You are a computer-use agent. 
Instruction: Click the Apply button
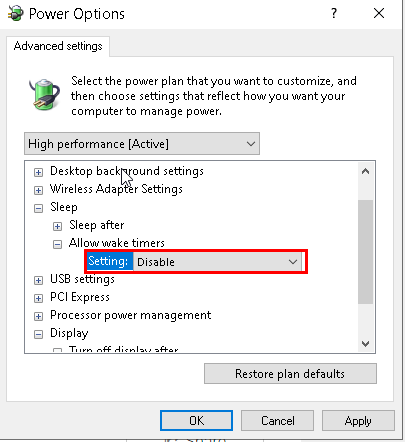click(358, 421)
